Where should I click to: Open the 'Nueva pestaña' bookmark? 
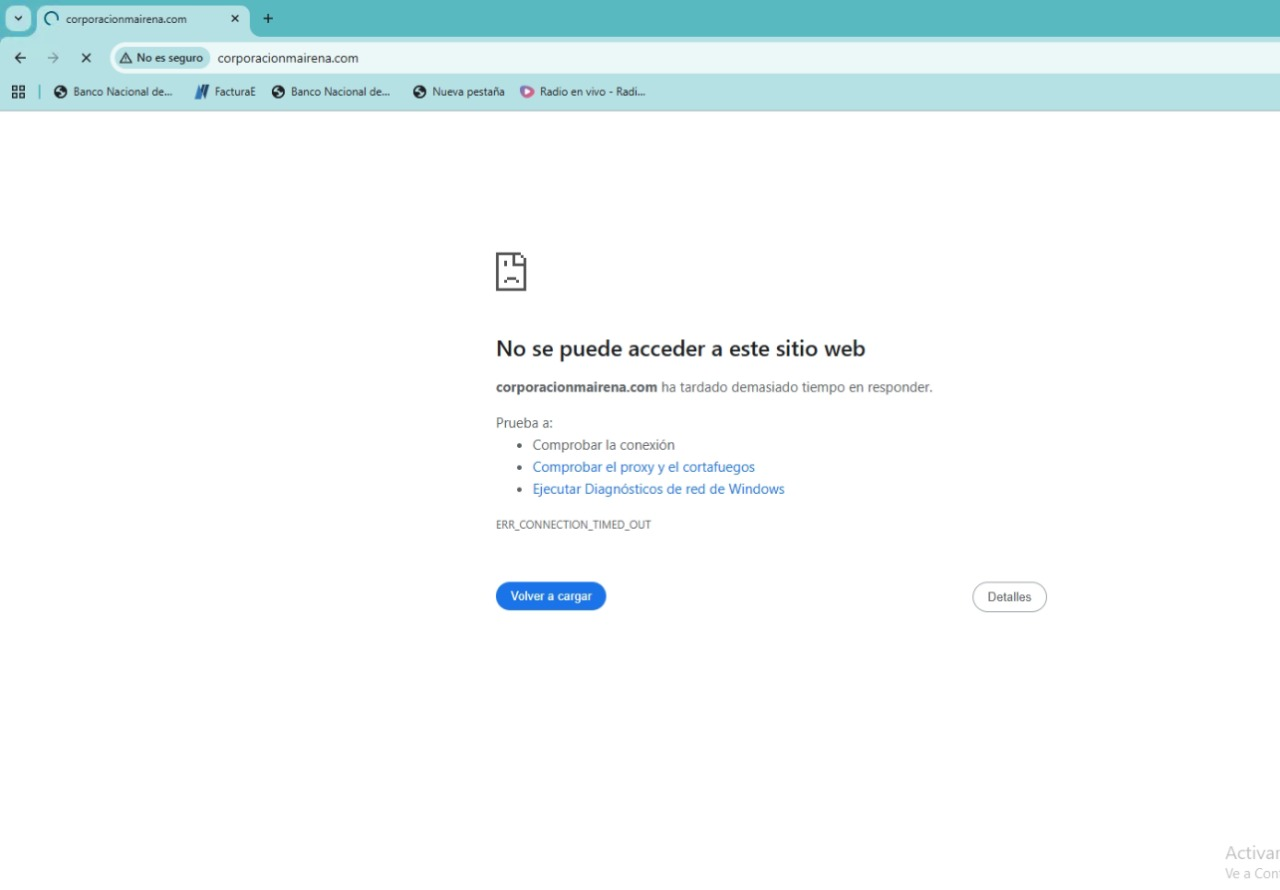coord(459,92)
